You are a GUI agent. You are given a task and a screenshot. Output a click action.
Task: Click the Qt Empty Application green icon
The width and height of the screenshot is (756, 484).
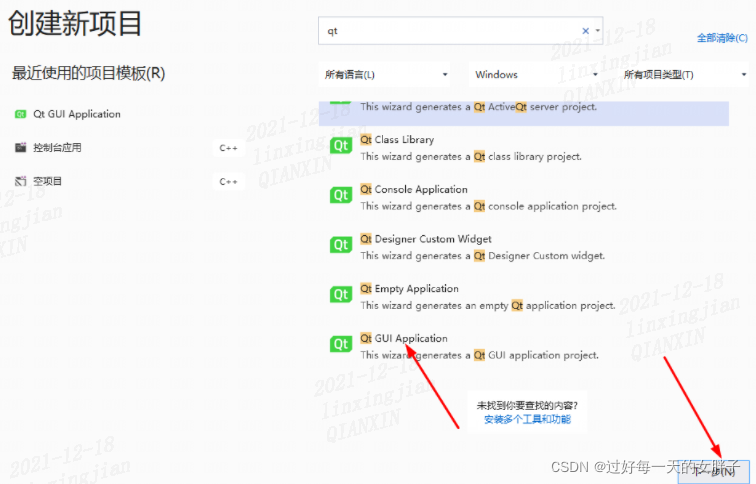click(341, 295)
